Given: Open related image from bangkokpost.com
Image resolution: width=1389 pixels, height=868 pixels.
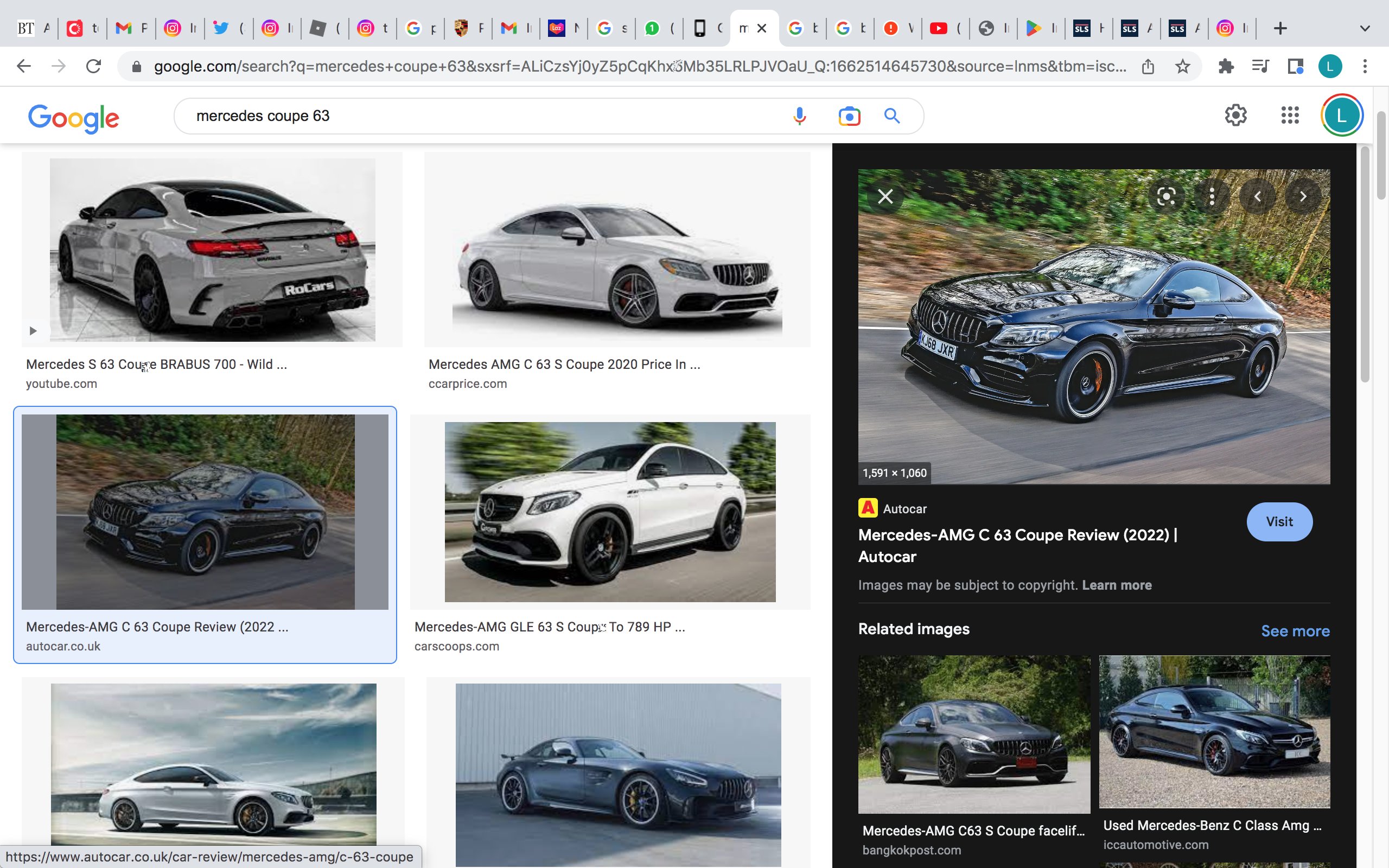Looking at the screenshot, I should [x=974, y=734].
